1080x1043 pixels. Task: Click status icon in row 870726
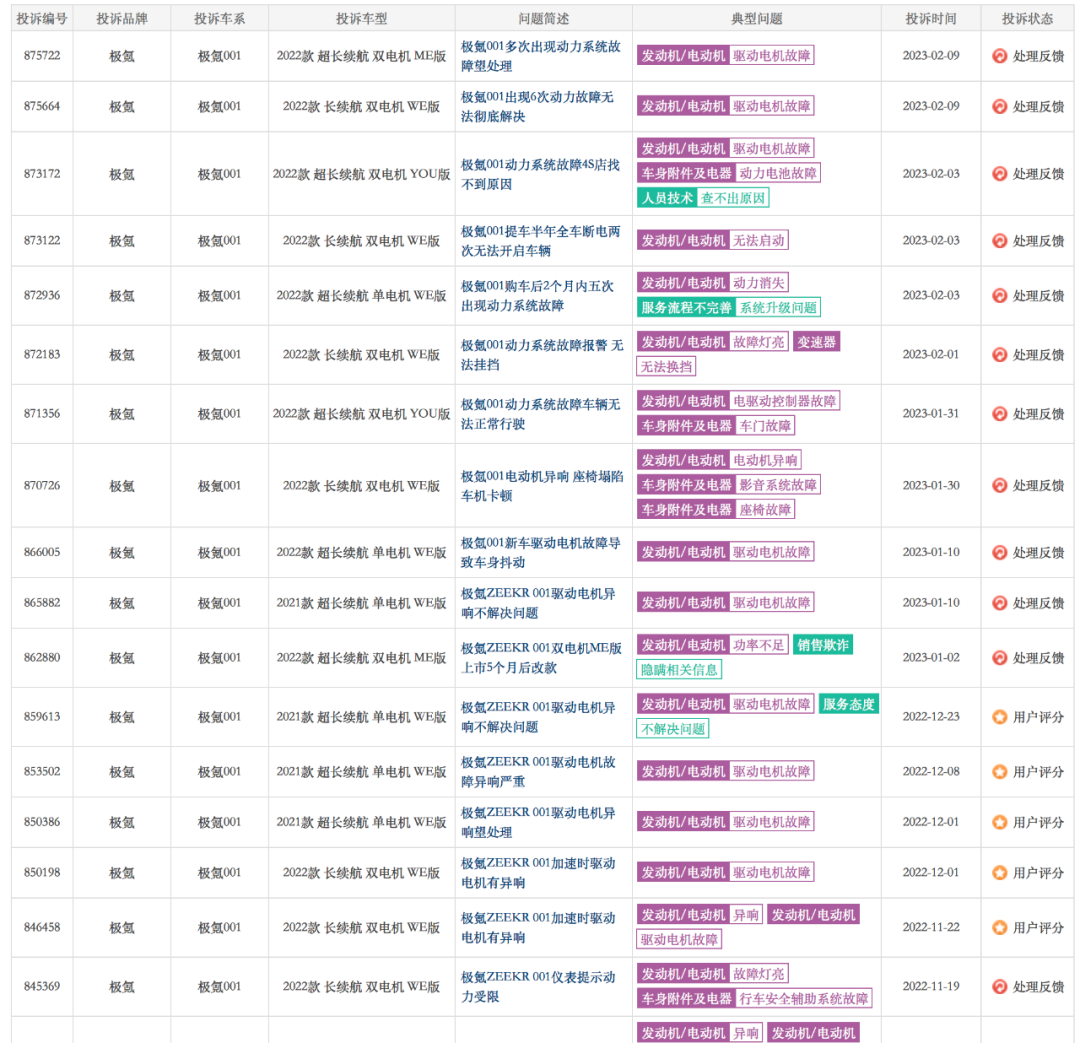pos(999,486)
